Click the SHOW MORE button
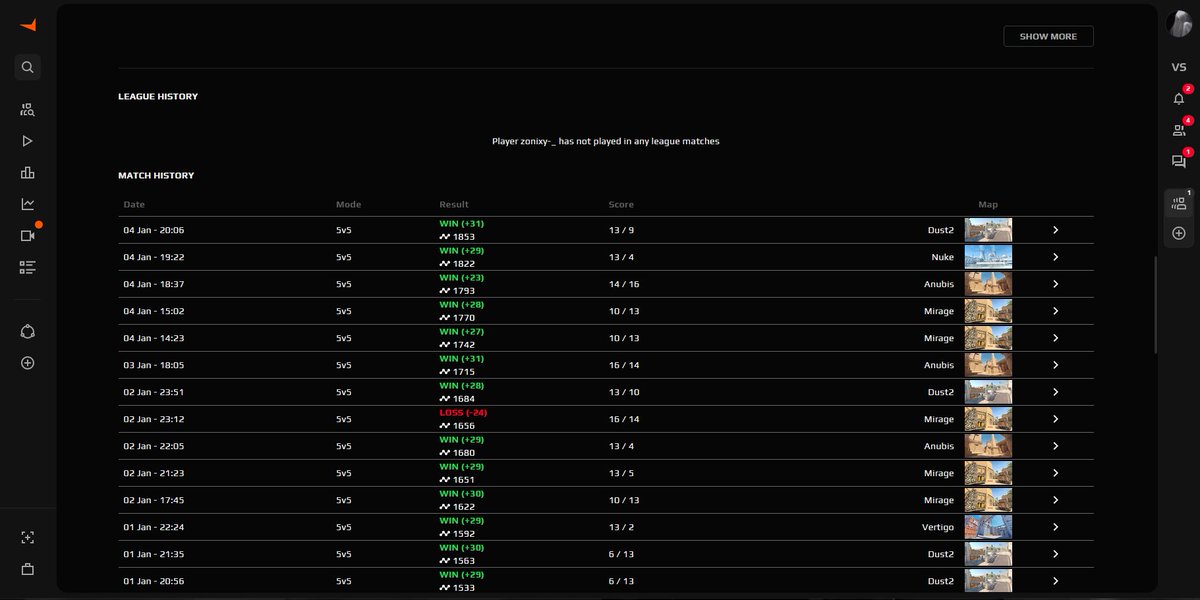Image resolution: width=1200 pixels, height=600 pixels. tap(1048, 36)
